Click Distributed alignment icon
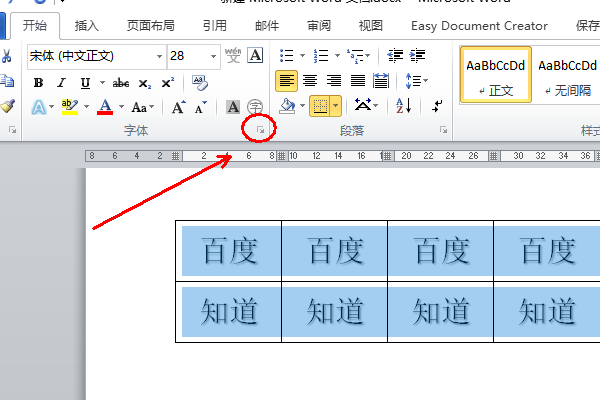This screenshot has height=400, width=600. coord(381,81)
